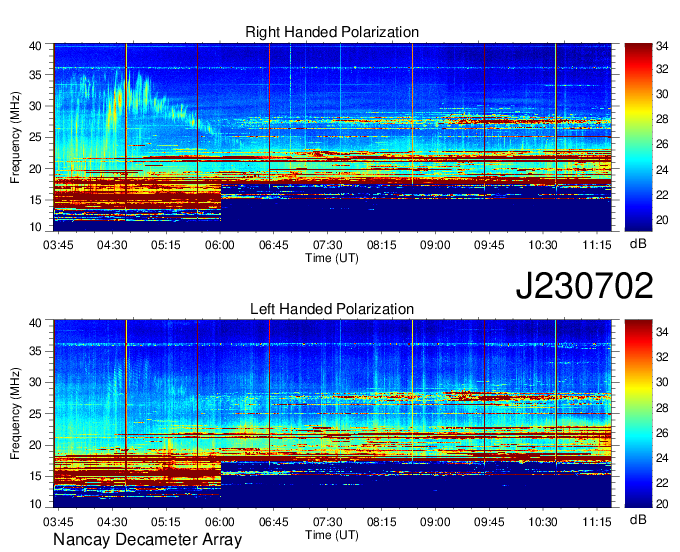Click 06:00 time tick on Left Handed plot
680x552 pixels.
(220, 522)
